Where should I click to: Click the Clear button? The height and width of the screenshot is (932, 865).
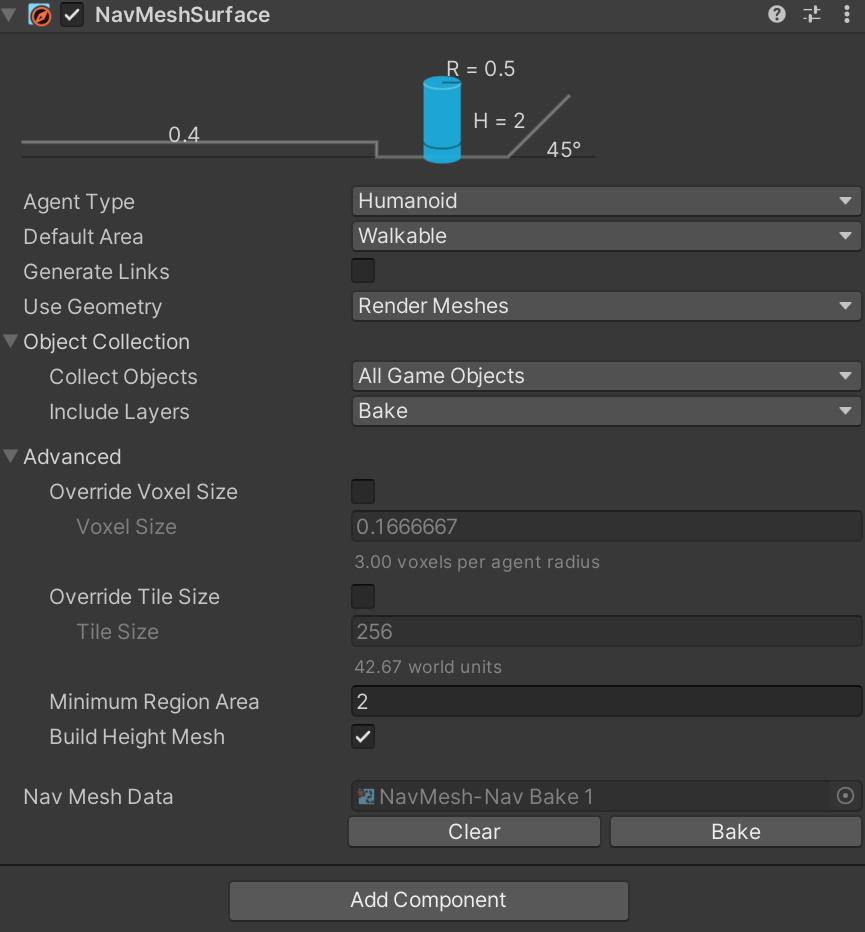[x=474, y=831]
